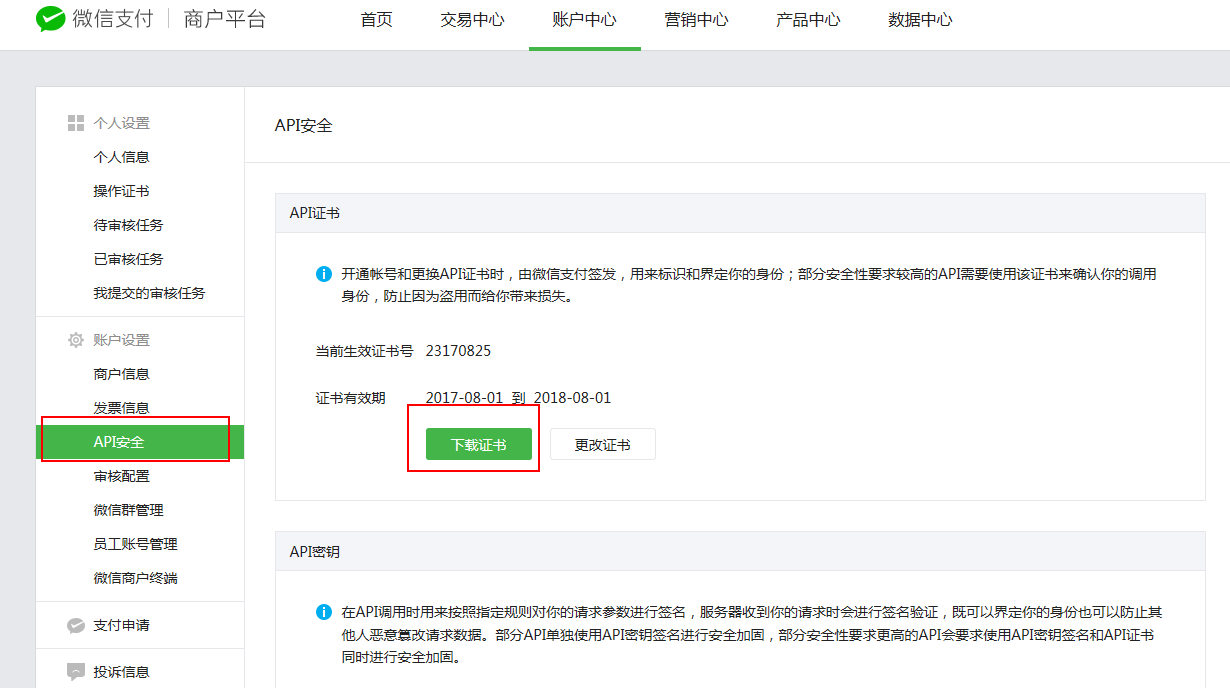1230x688 pixels.
Task: Open 商户信息 under account settings
Action: (x=121, y=374)
